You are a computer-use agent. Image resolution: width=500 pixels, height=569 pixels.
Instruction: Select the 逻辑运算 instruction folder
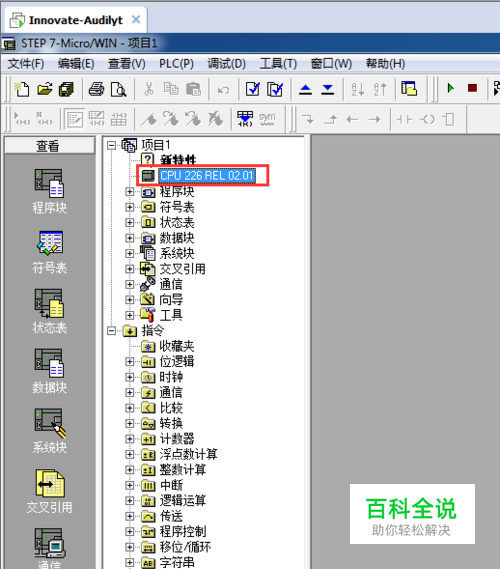183,500
